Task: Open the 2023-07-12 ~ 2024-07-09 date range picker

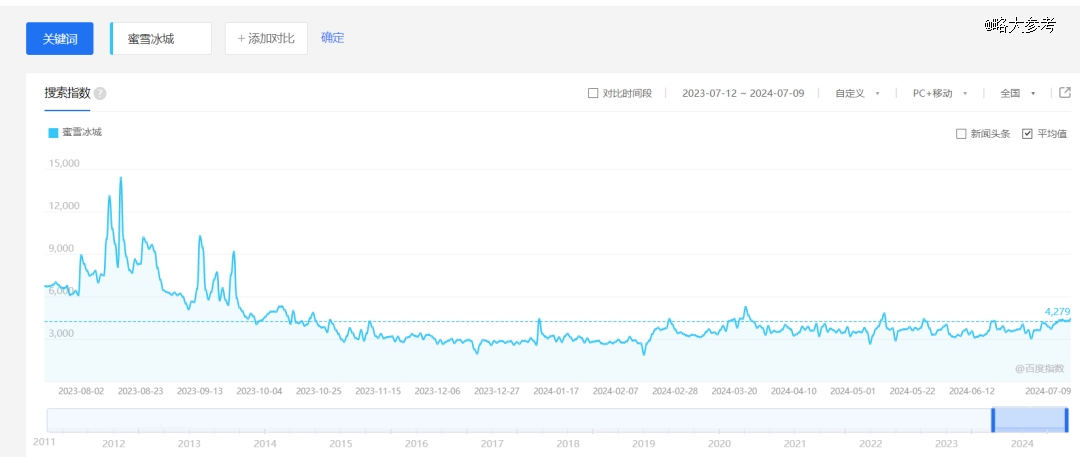Action: pyautogui.click(x=743, y=93)
